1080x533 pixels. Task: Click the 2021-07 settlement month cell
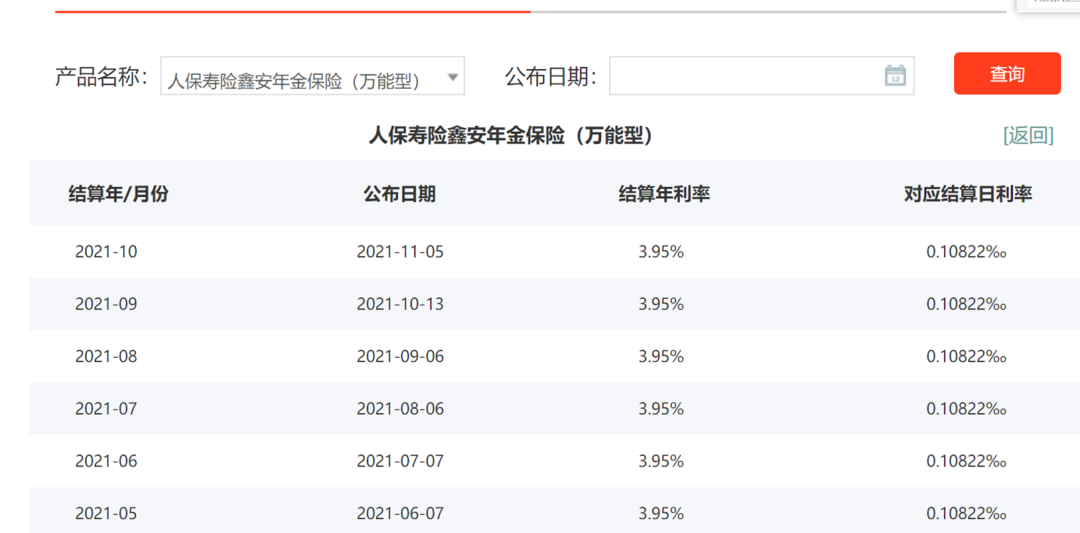106,409
